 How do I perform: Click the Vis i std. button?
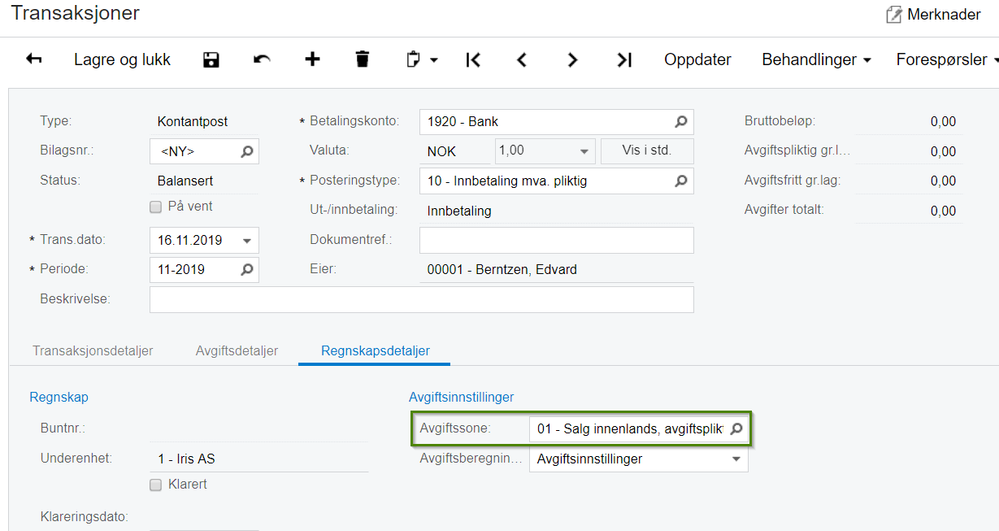pyautogui.click(x=646, y=152)
